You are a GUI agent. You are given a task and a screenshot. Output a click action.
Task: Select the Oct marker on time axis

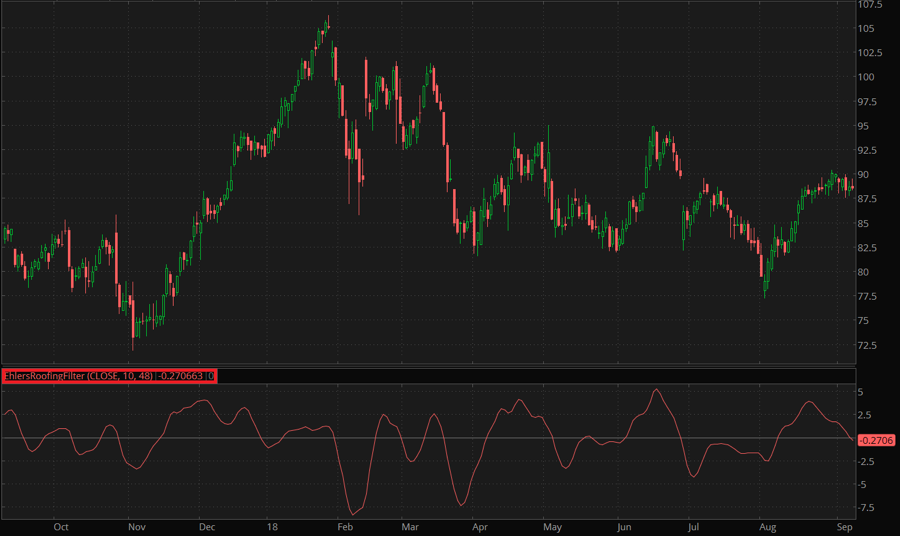(61, 526)
